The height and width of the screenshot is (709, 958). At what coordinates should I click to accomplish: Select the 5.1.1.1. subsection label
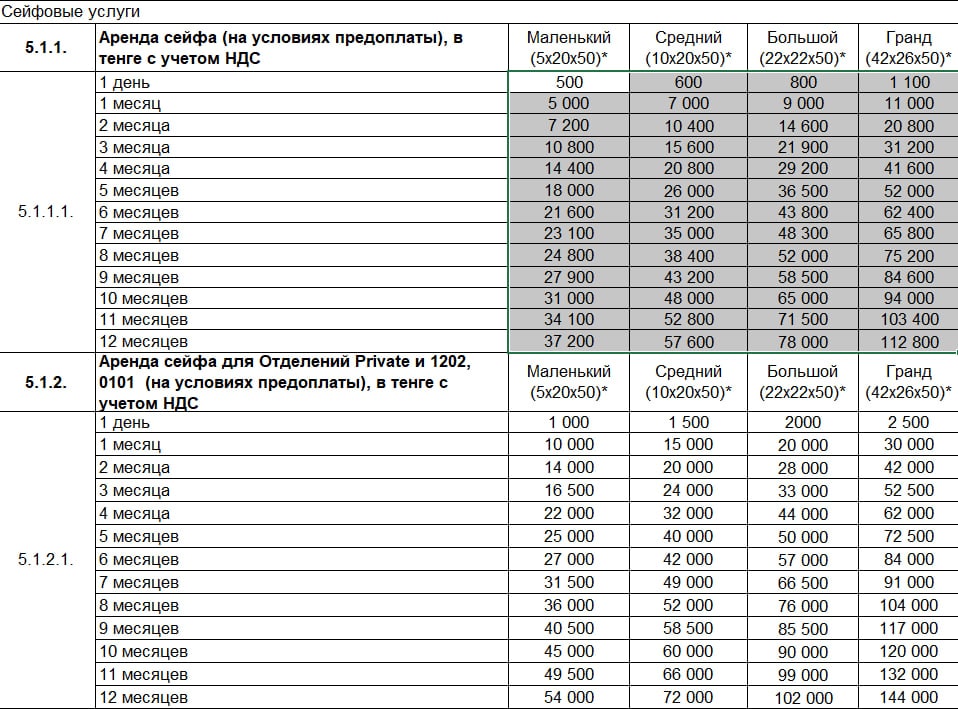(47, 212)
